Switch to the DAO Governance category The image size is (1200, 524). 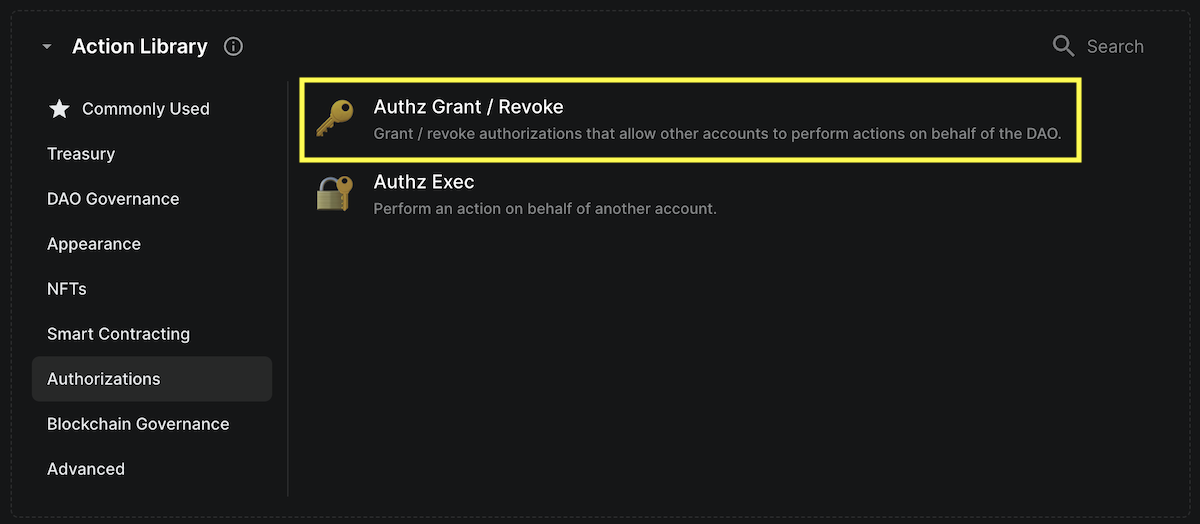(113, 199)
